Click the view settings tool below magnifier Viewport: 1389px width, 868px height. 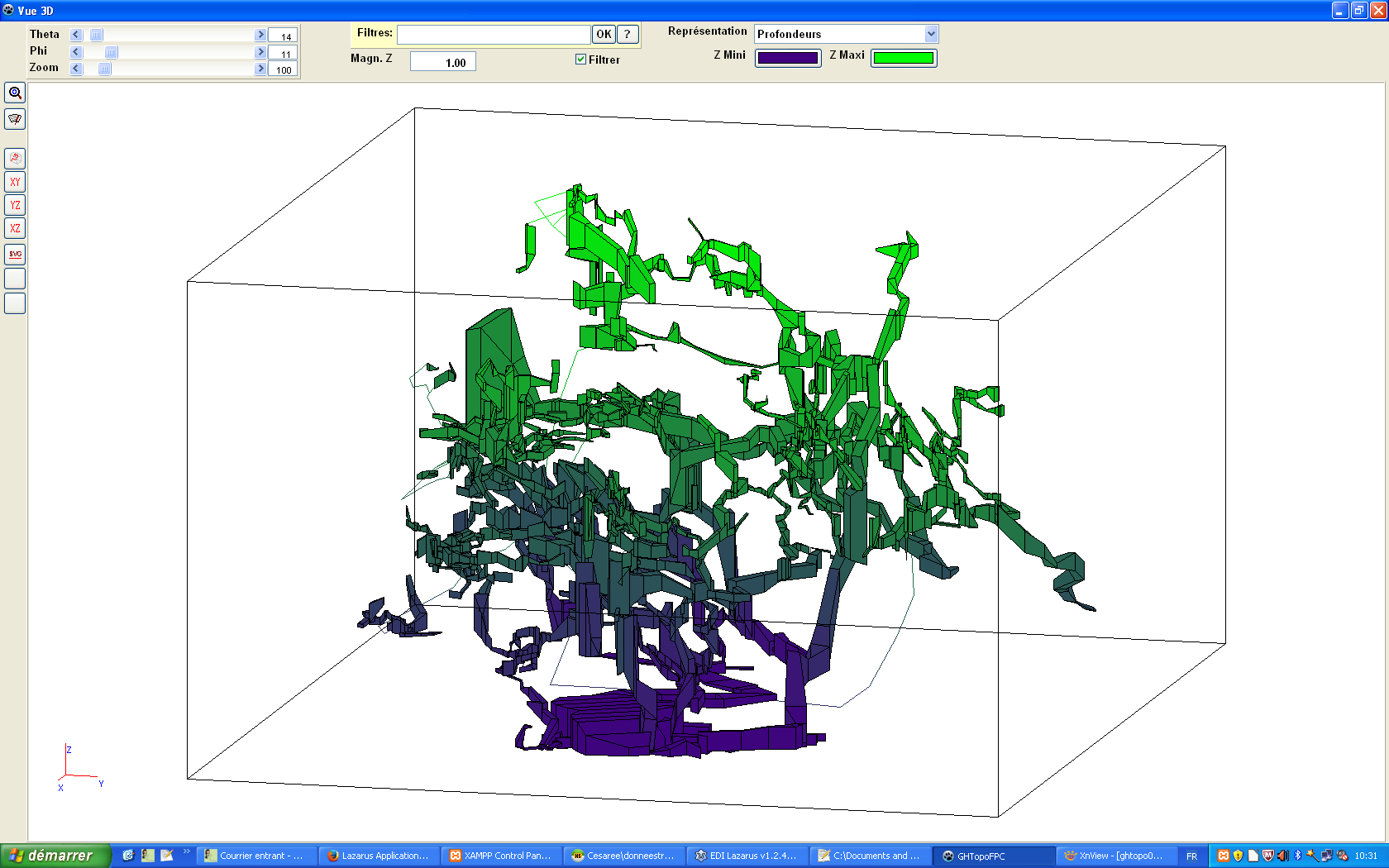click(x=15, y=119)
